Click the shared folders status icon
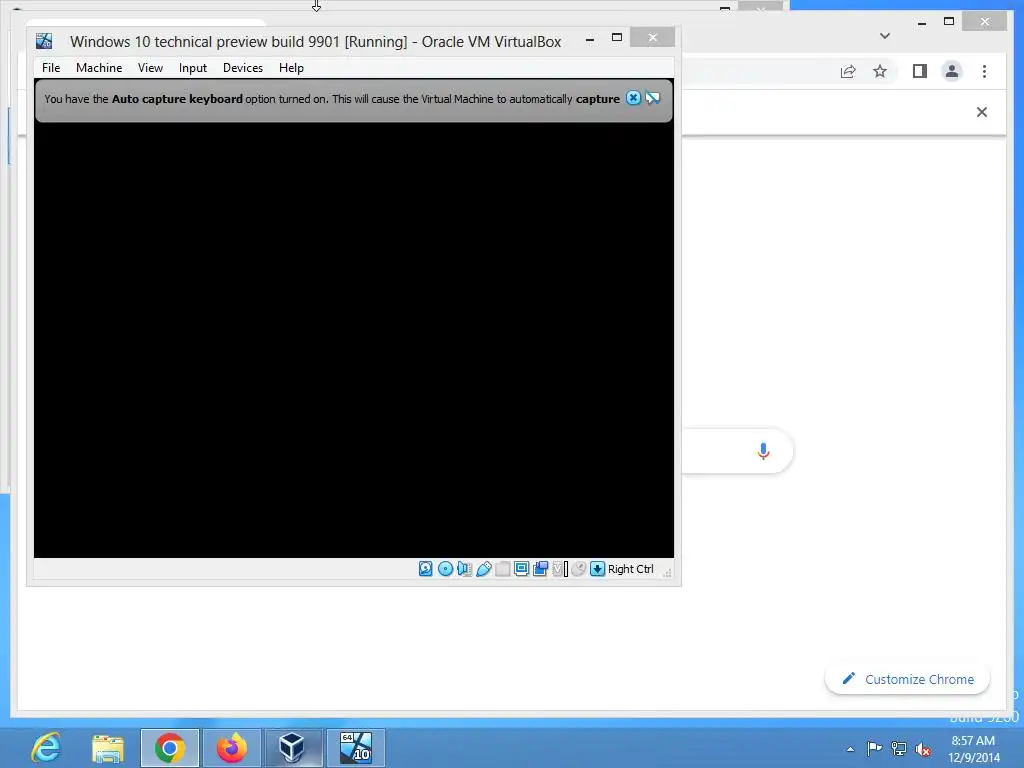 502,569
